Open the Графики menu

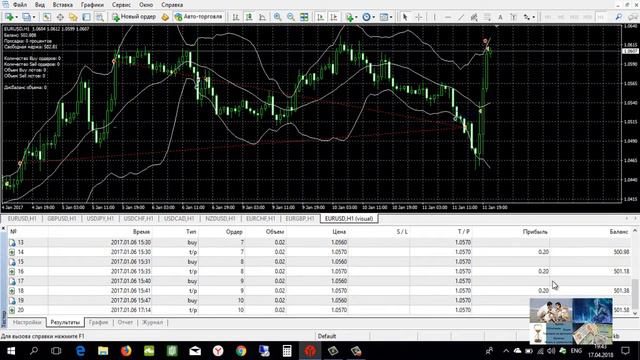tap(92, 5)
